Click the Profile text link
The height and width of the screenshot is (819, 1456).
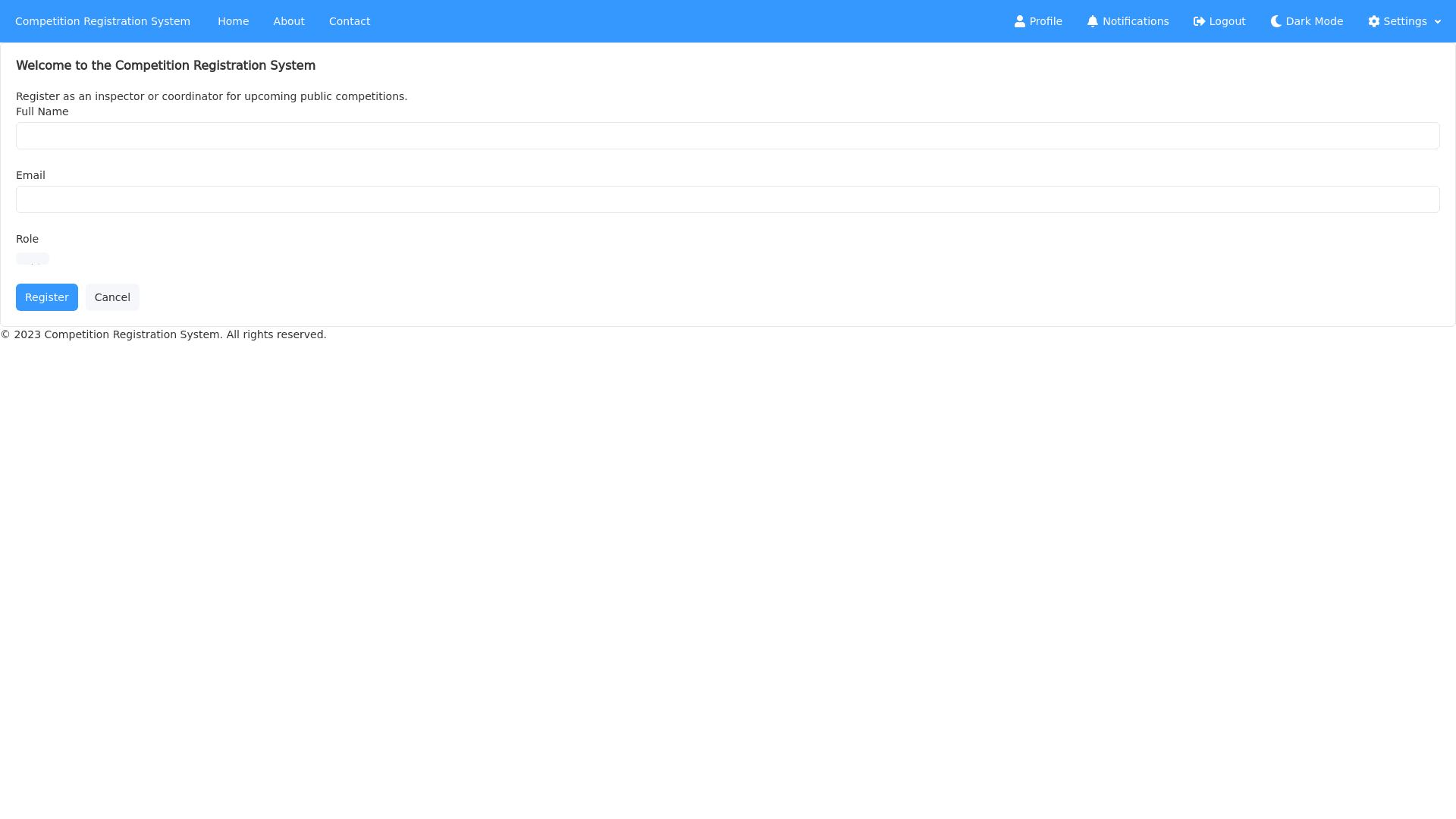[1046, 21]
